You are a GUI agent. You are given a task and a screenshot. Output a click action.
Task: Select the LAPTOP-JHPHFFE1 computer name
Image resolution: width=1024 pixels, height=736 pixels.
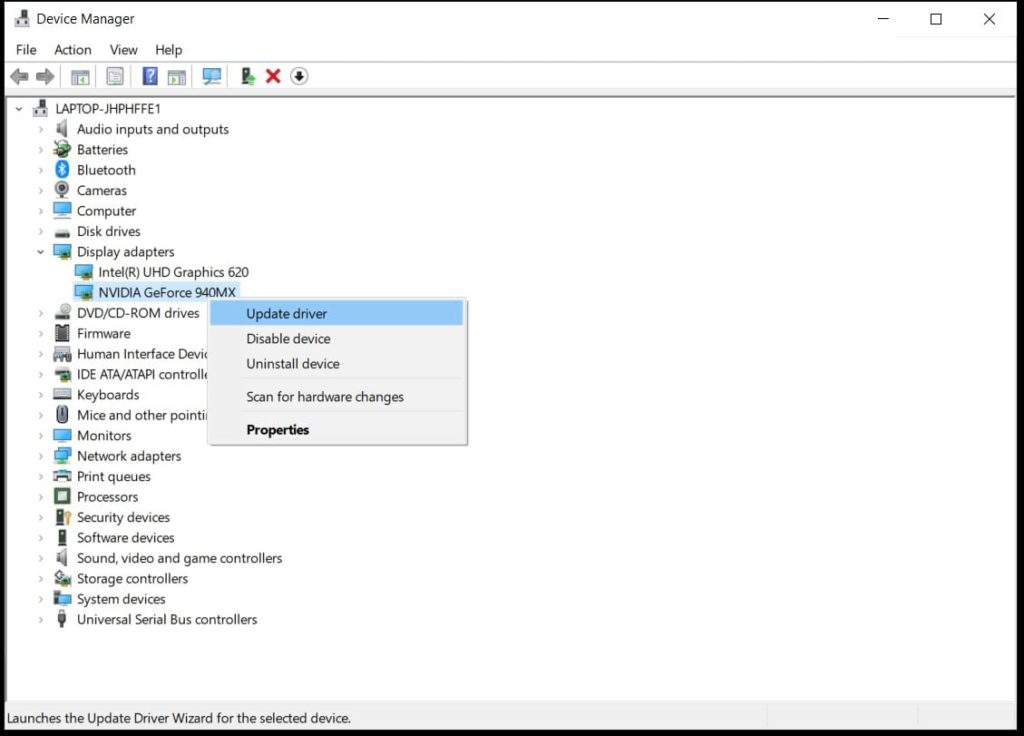(x=108, y=108)
